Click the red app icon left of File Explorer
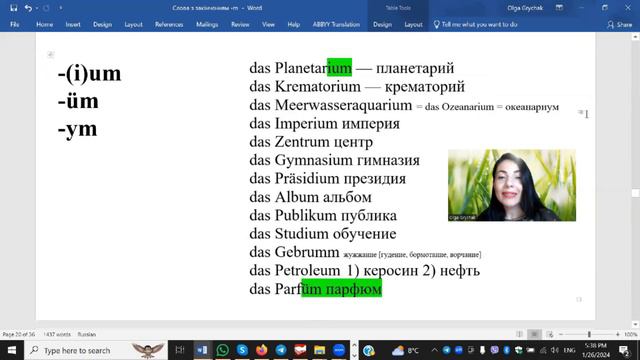 tap(300, 350)
